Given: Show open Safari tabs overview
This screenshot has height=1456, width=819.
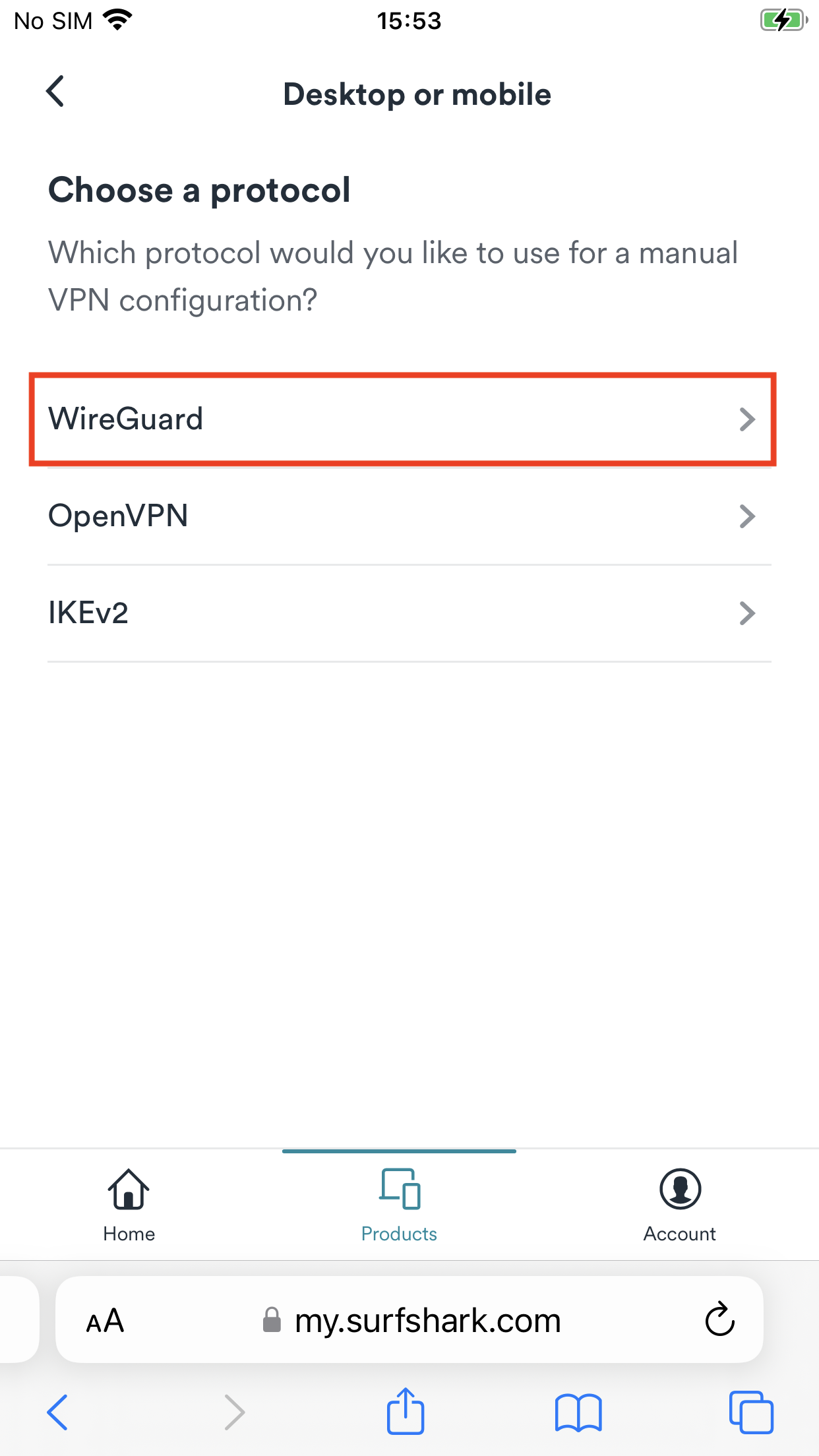Looking at the screenshot, I should (x=751, y=1412).
